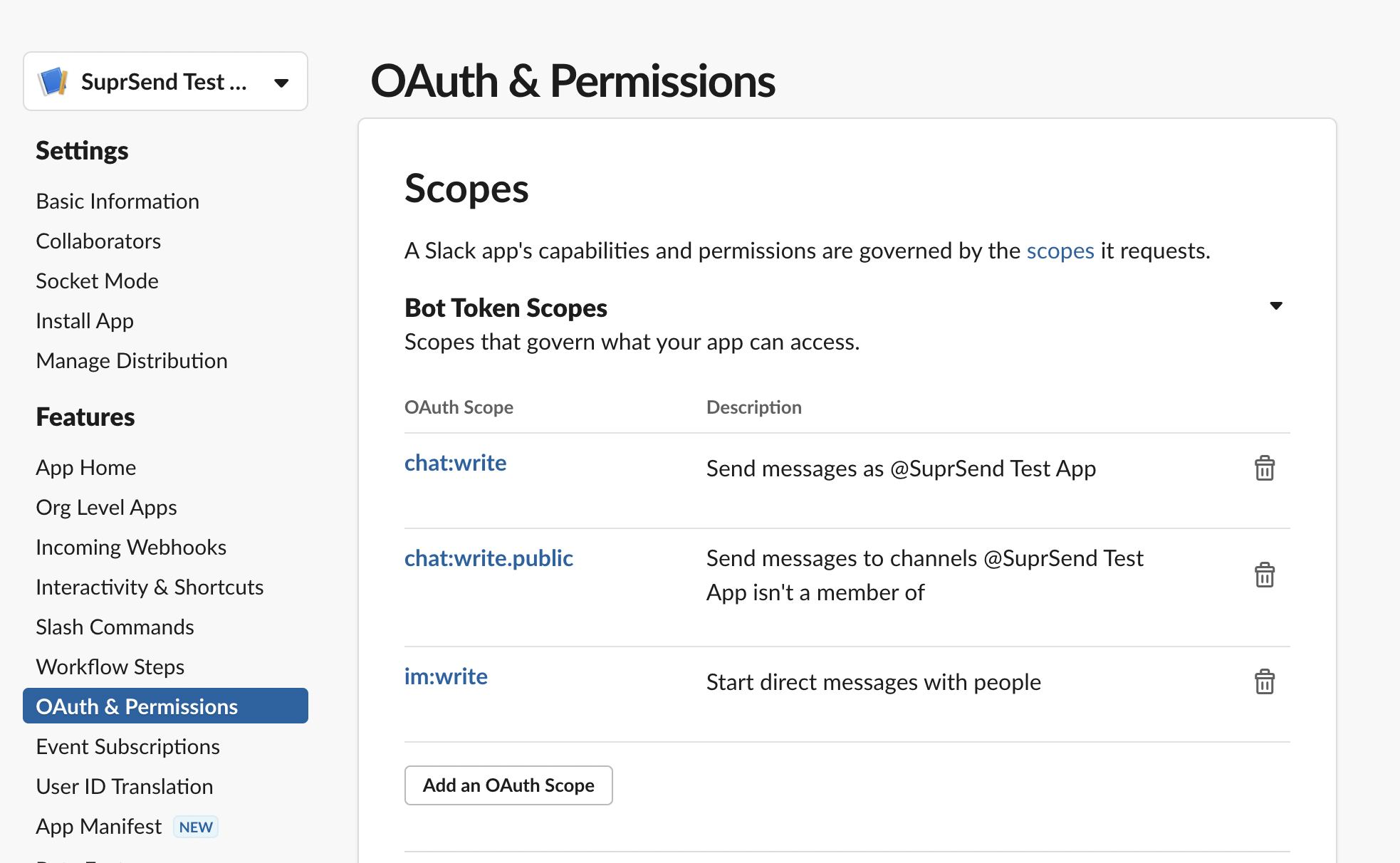The height and width of the screenshot is (863, 1400).
Task: Navigate to Slash Commands
Action: pos(115,627)
